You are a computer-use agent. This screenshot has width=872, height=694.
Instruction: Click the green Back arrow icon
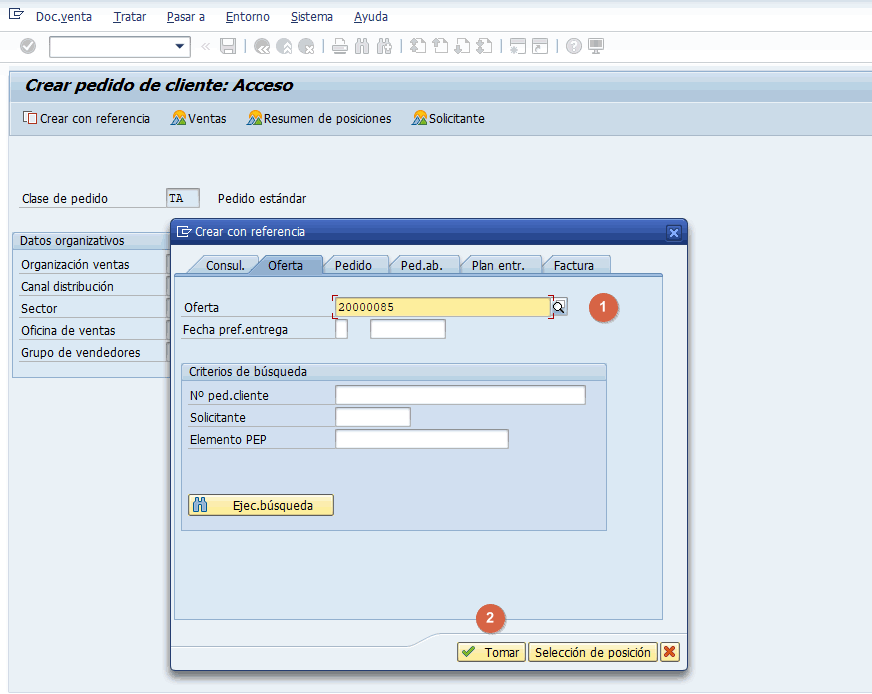pos(262,46)
